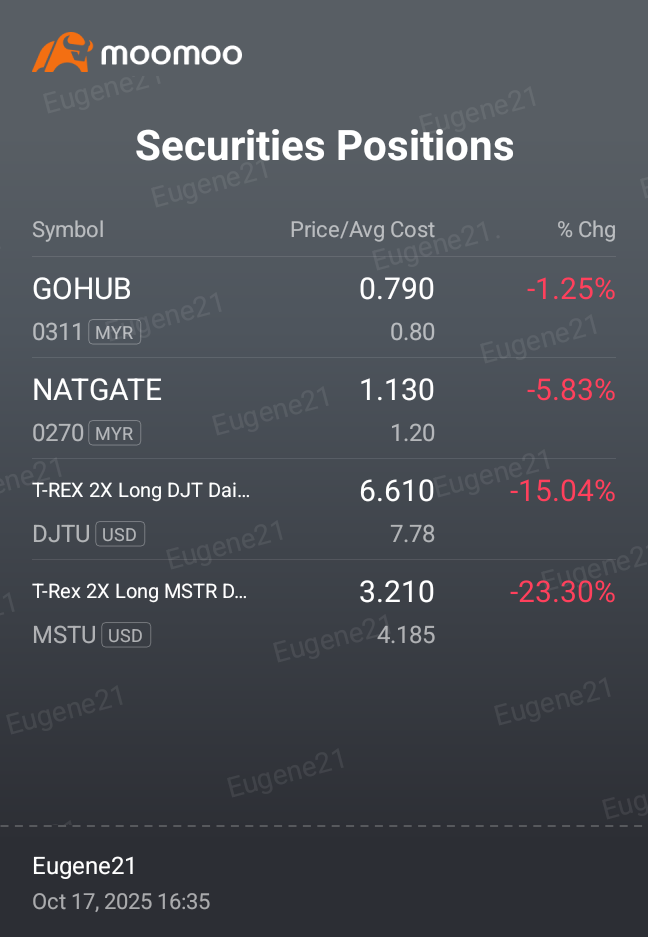648x937 pixels.
Task: Open T-REX 2X Long DJT position
Action: click(324, 509)
